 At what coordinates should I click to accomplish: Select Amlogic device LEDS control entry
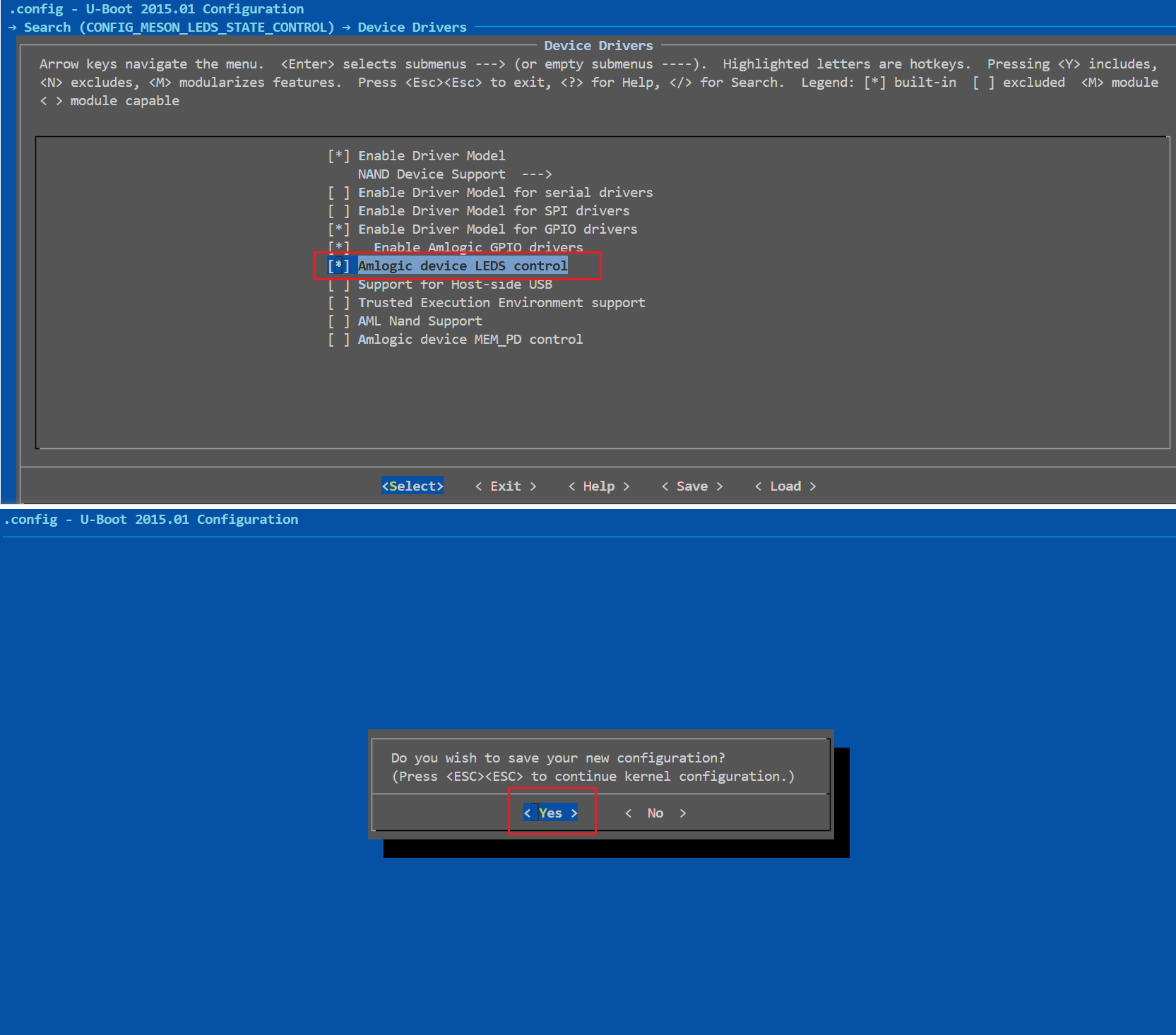click(462, 265)
